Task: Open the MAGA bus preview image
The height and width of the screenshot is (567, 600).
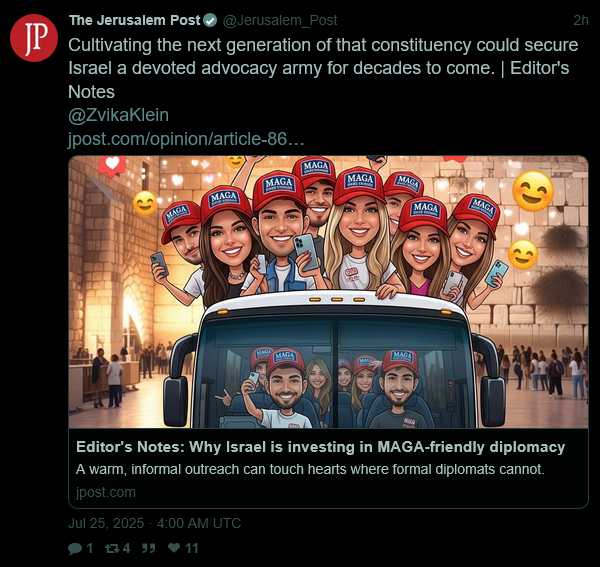Action: pyautogui.click(x=328, y=292)
